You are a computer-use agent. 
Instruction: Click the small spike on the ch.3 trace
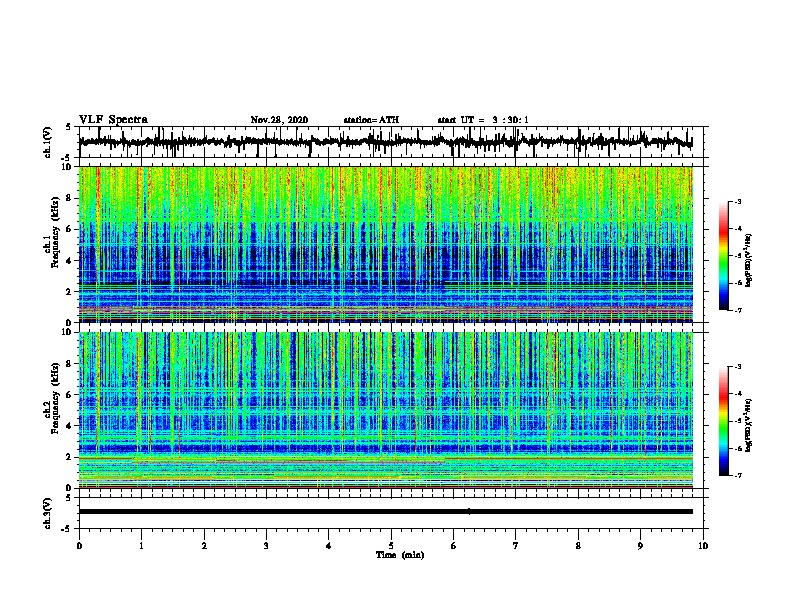469,511
